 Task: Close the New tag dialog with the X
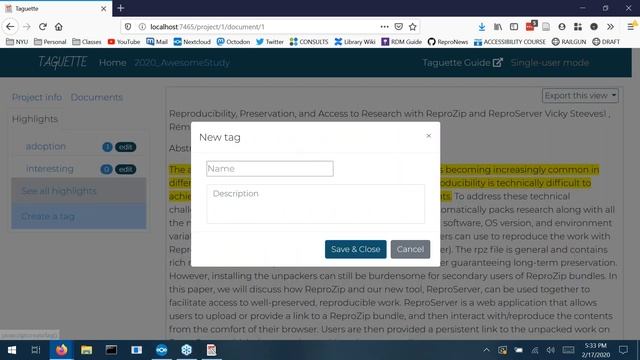(x=429, y=136)
